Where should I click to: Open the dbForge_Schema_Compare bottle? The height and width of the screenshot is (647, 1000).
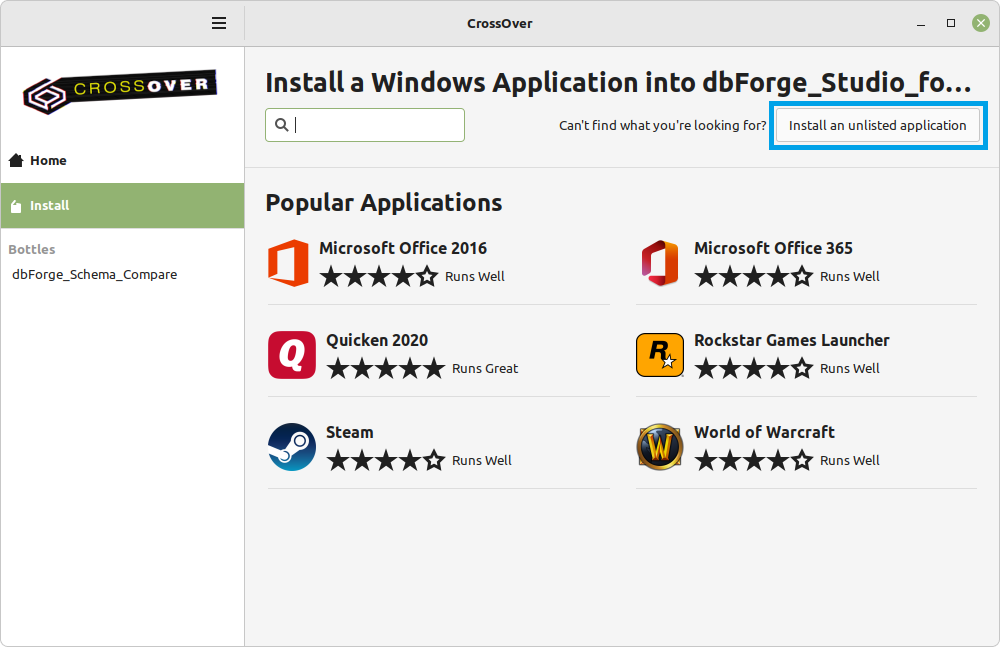click(x=94, y=274)
